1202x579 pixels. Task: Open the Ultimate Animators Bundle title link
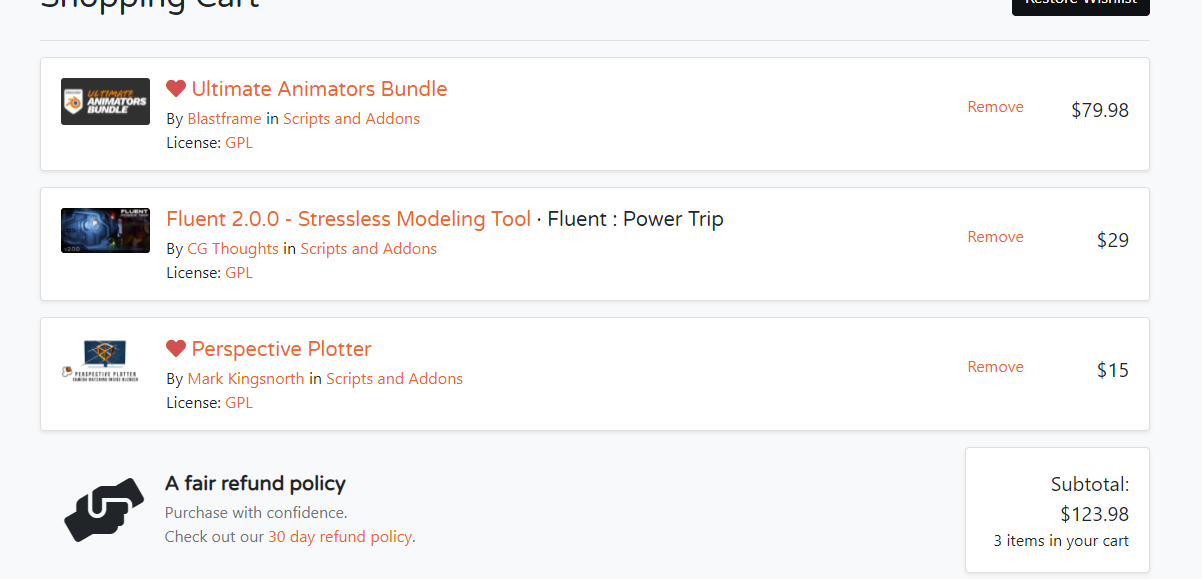[319, 89]
